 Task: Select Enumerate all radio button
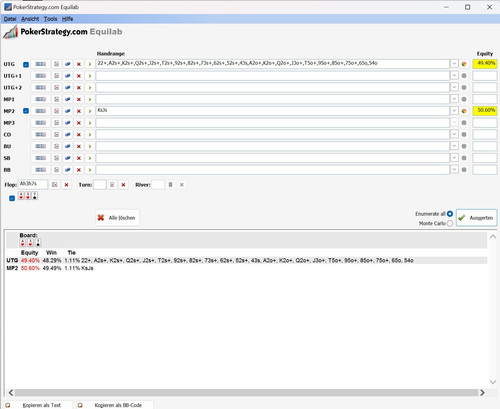click(450, 214)
